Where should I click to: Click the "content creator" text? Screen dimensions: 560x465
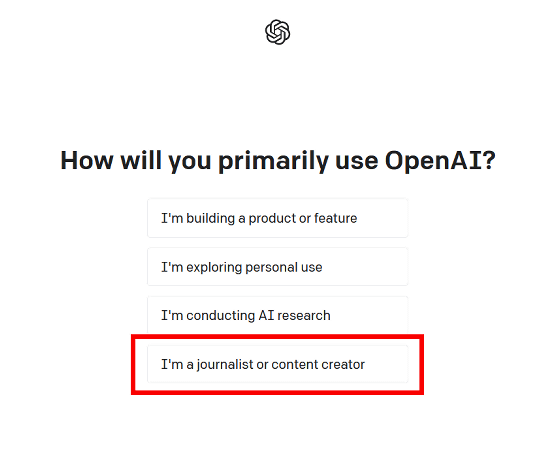pyautogui.click(x=318, y=365)
